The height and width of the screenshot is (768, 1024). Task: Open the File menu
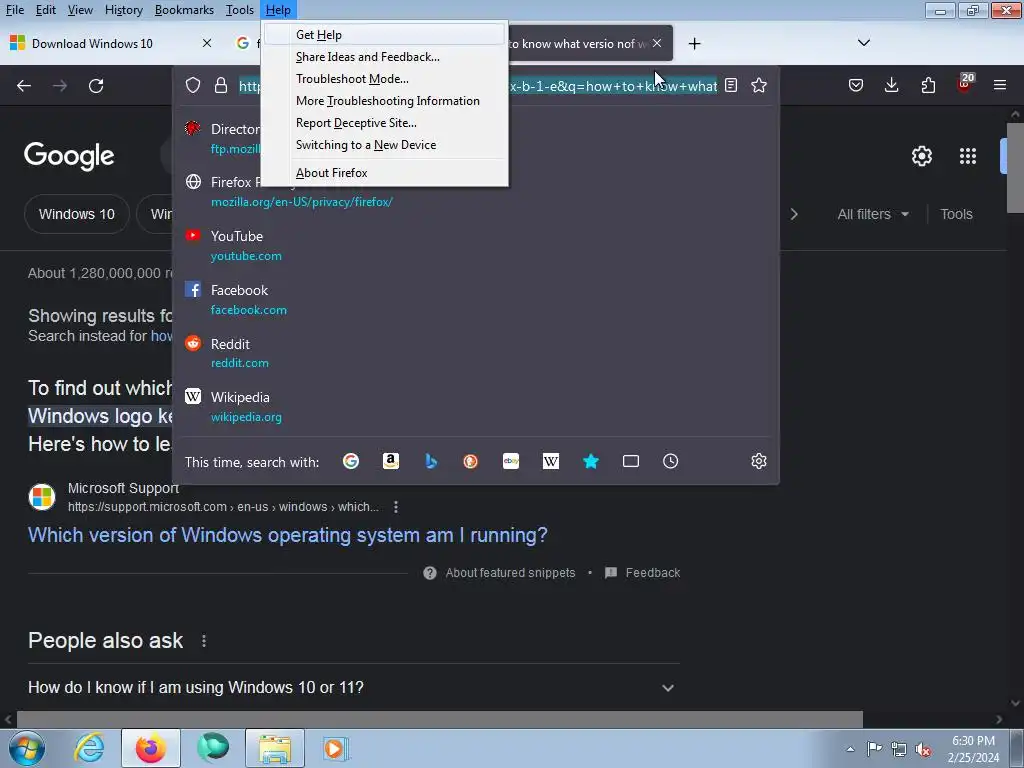(14, 10)
